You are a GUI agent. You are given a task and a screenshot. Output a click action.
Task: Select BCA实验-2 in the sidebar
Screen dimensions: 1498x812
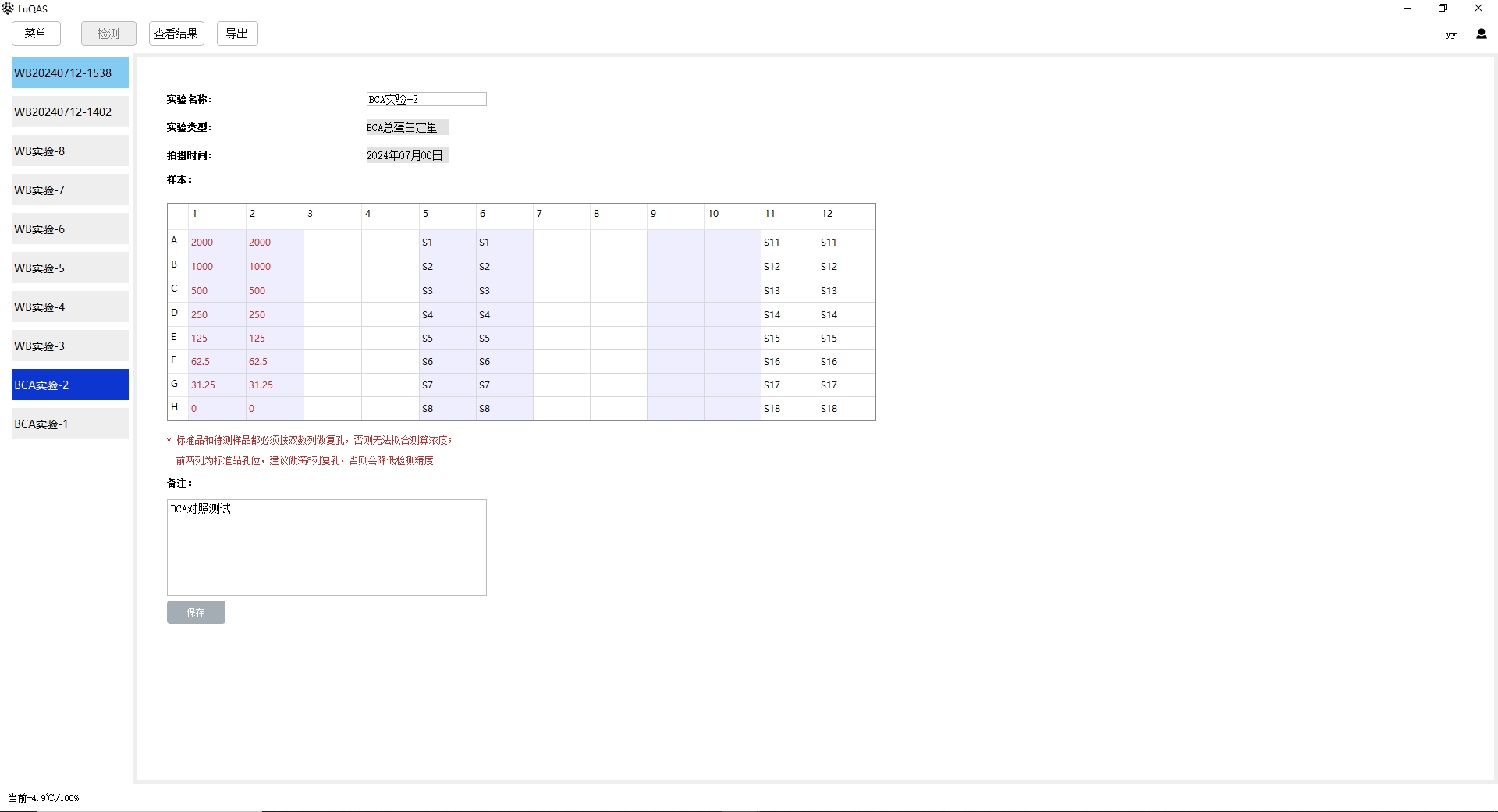70,385
